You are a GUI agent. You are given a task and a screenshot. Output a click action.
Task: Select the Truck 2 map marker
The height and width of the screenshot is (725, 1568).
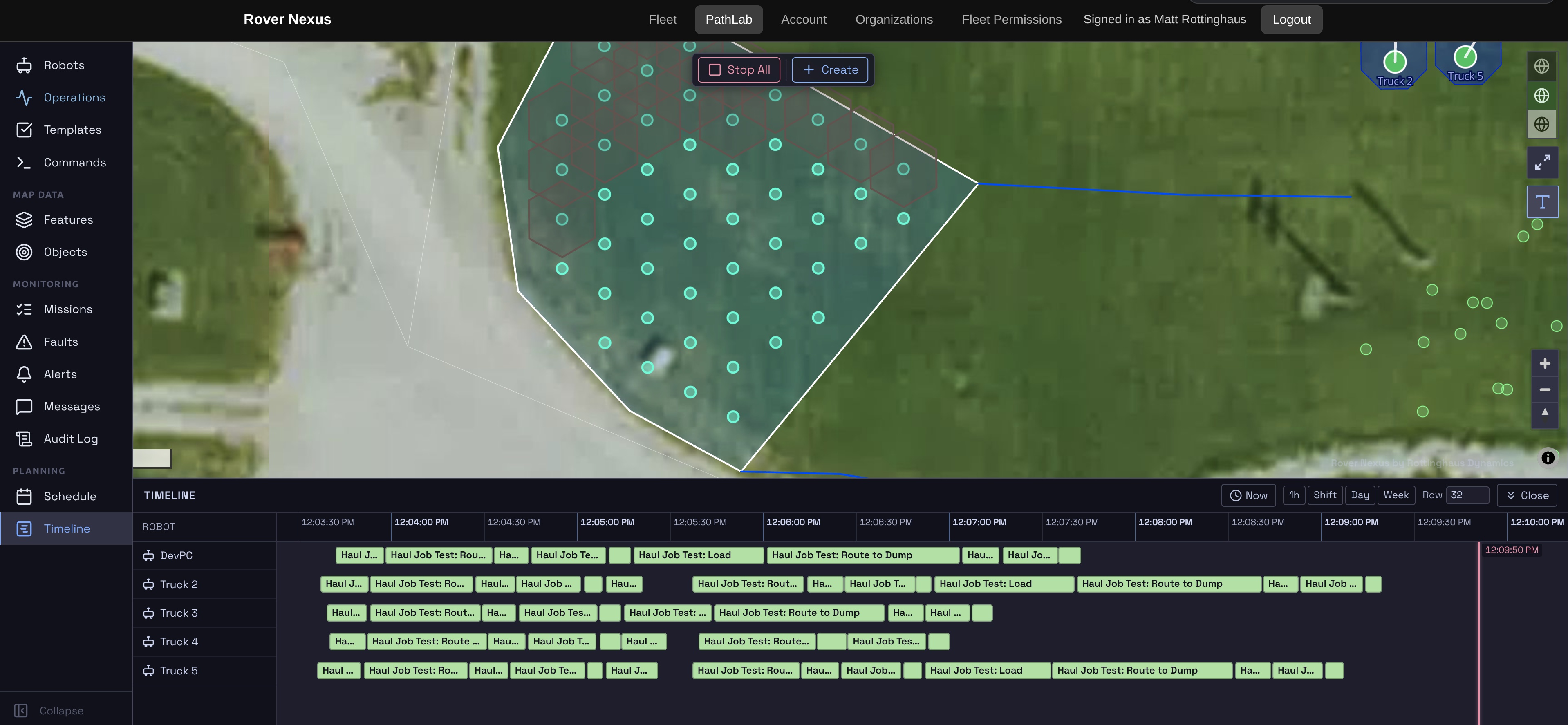tap(1394, 65)
